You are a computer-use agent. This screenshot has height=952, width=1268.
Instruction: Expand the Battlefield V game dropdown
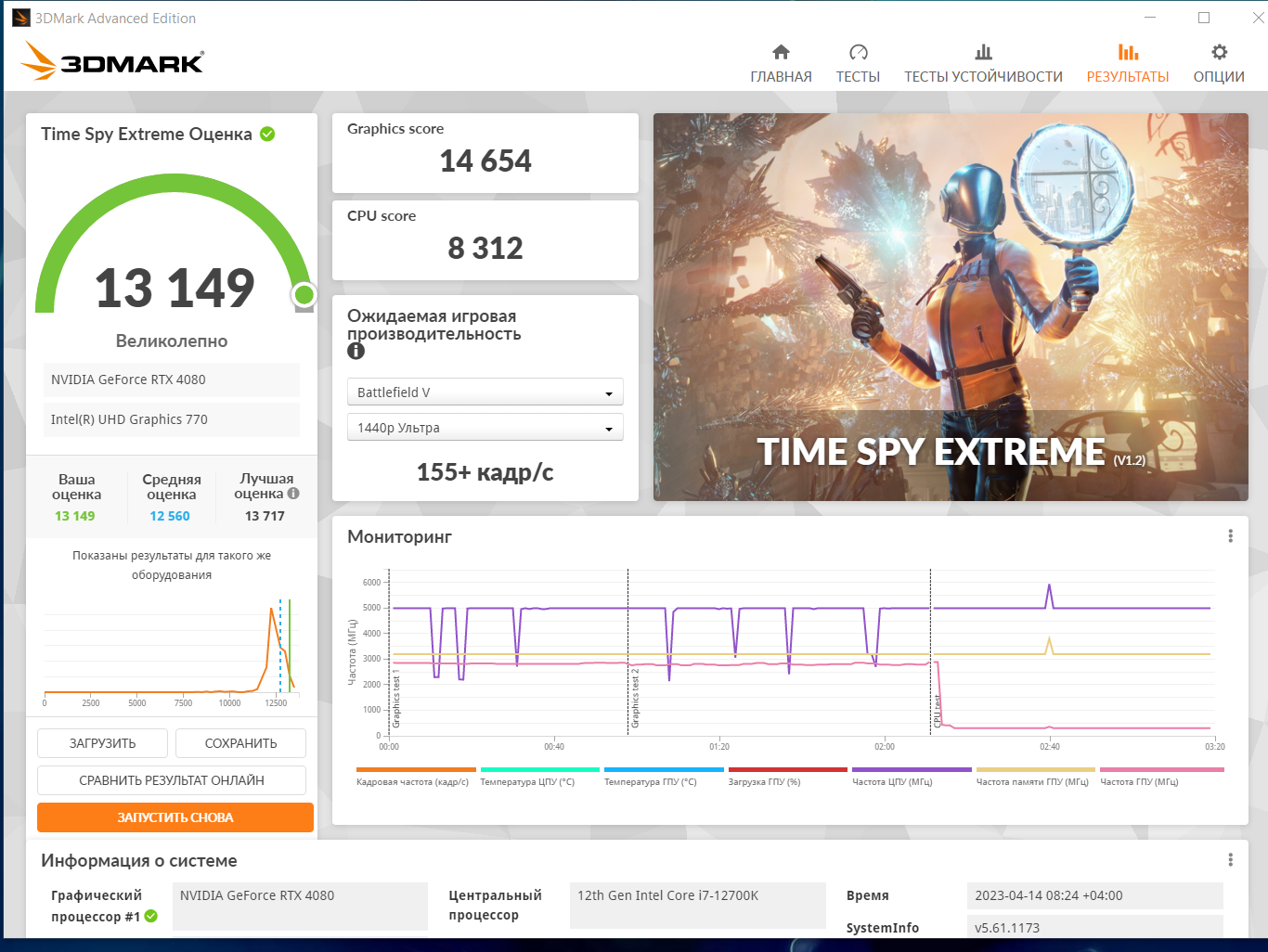[485, 392]
